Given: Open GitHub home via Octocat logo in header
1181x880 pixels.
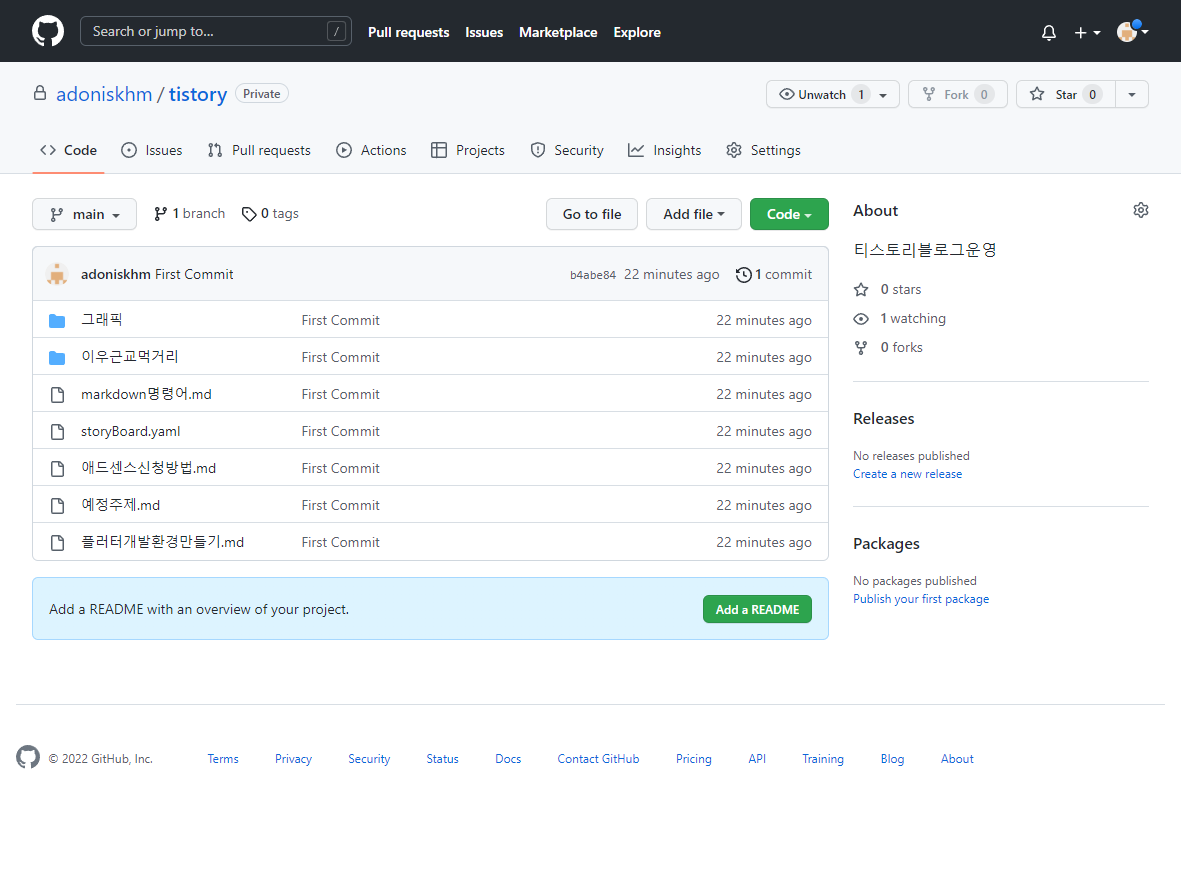Looking at the screenshot, I should [47, 32].
